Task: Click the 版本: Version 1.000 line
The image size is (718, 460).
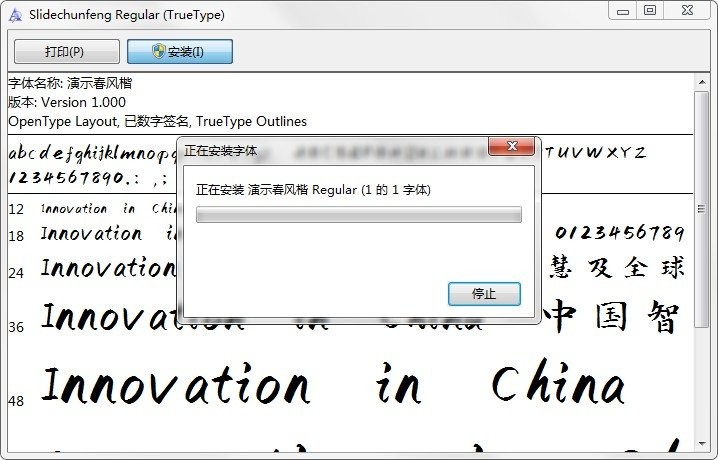Action: coord(67,102)
